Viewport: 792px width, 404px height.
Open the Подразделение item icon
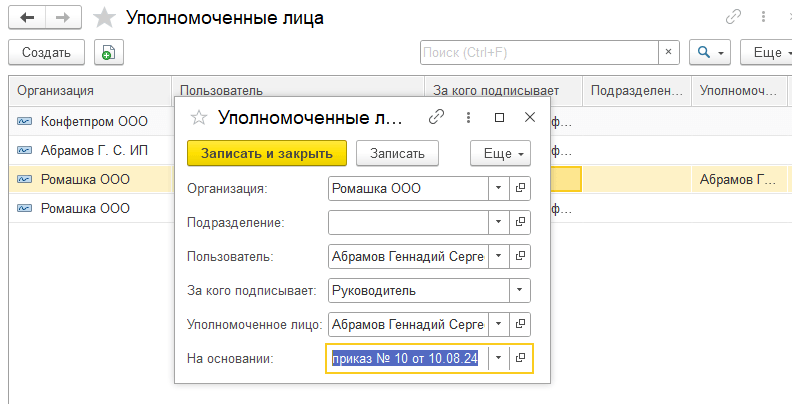coord(520,222)
